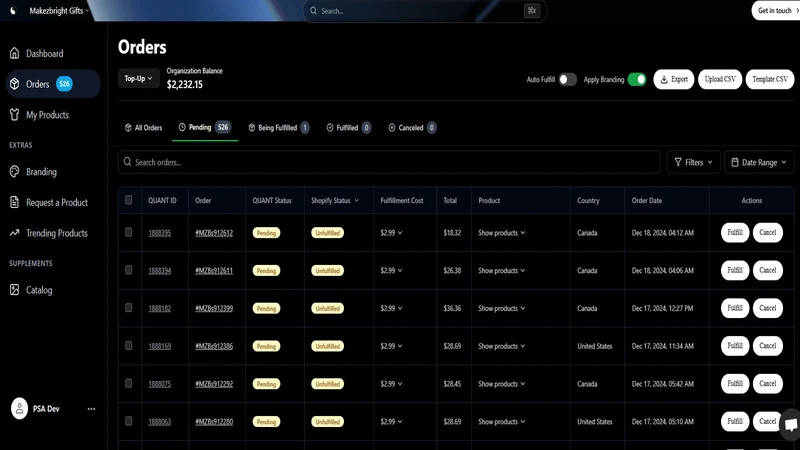This screenshot has height=450, width=800.
Task: Switch to the Pending tab
Action: coord(205,127)
